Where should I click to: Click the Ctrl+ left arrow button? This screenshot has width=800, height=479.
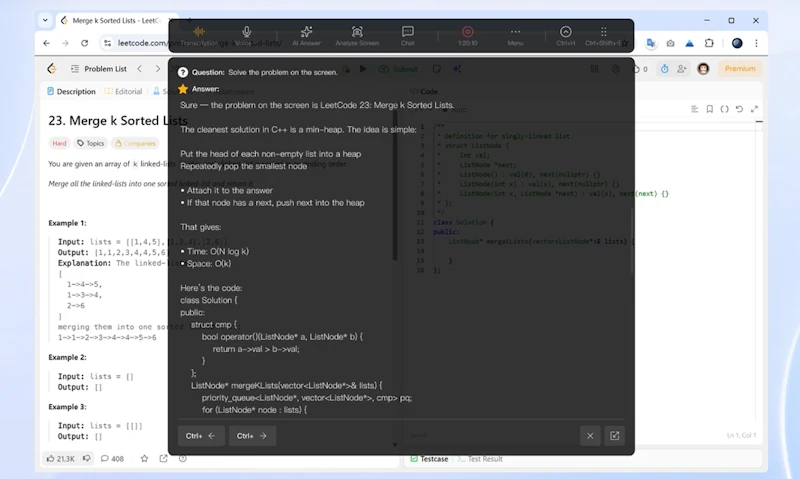click(201, 436)
